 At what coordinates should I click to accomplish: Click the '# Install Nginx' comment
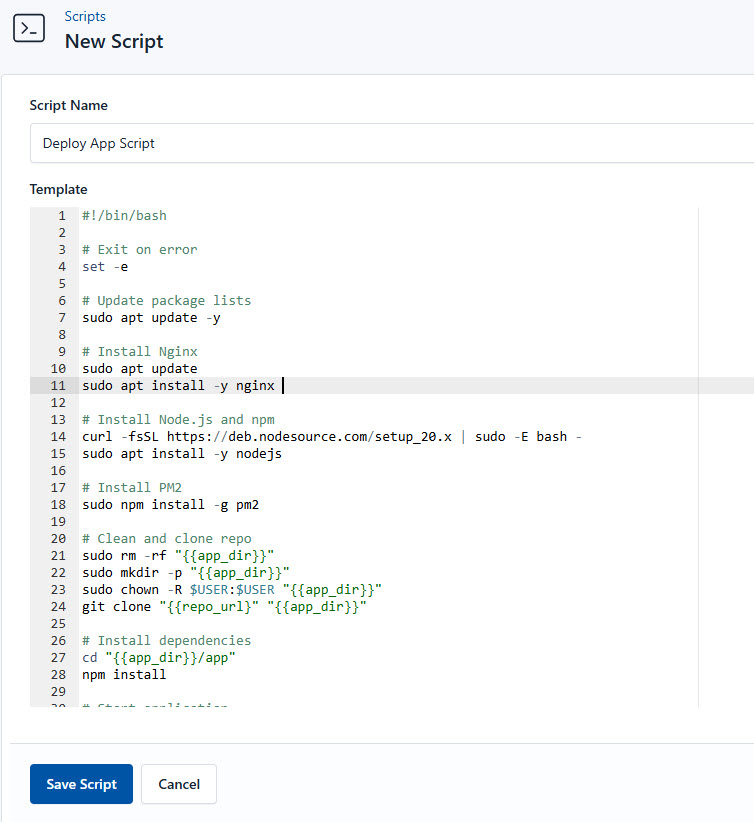[139, 351]
